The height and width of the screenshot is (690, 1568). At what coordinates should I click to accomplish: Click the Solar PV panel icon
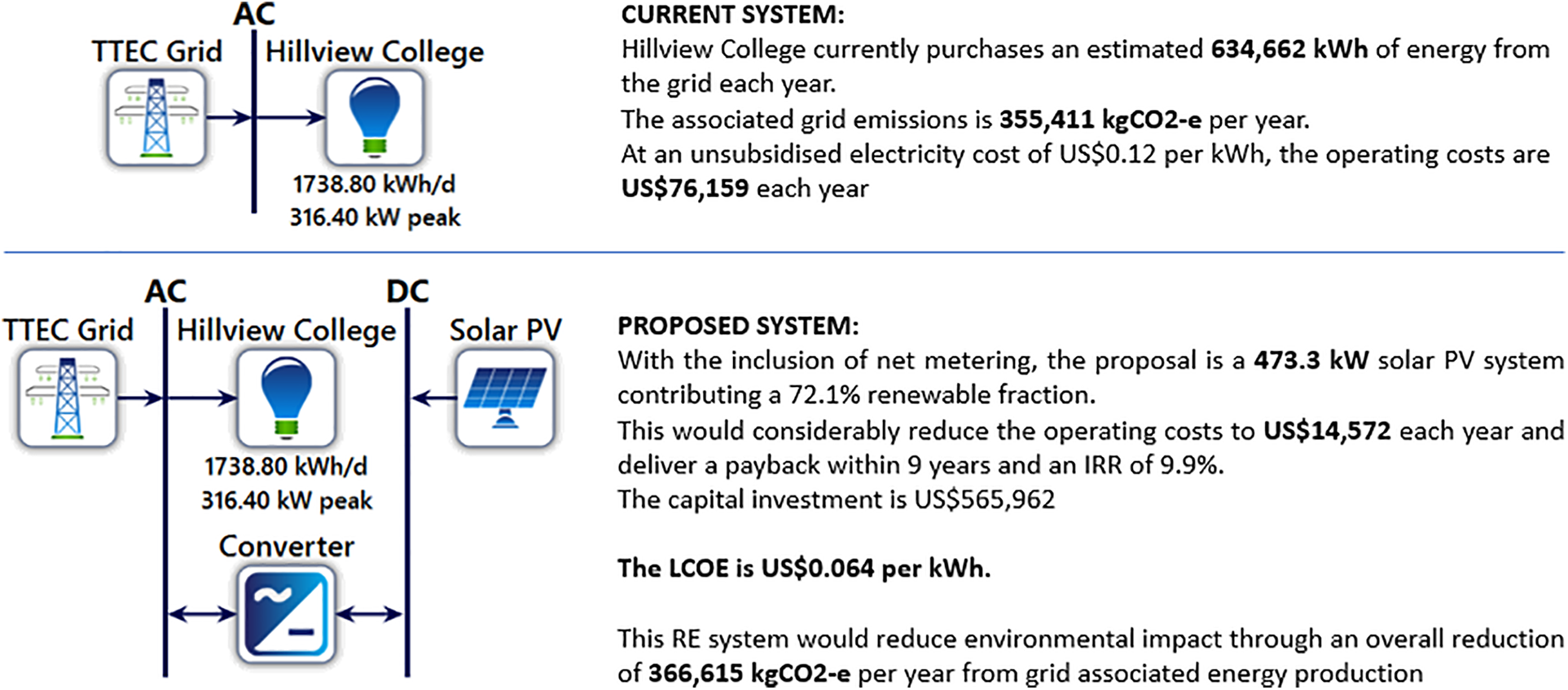(x=505, y=398)
